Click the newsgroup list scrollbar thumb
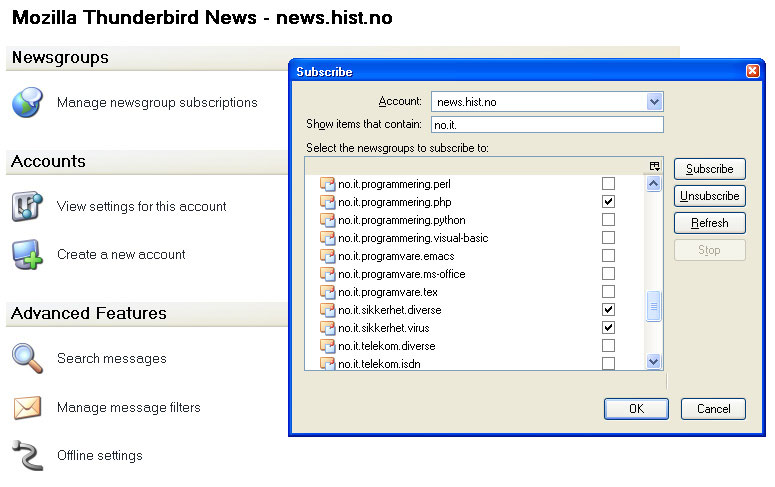Viewport: 775px width, 487px height. point(653,307)
